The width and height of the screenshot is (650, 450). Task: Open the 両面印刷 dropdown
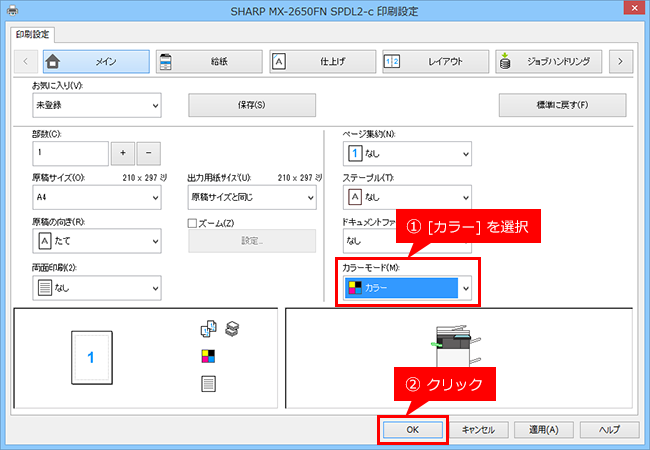coord(97,288)
